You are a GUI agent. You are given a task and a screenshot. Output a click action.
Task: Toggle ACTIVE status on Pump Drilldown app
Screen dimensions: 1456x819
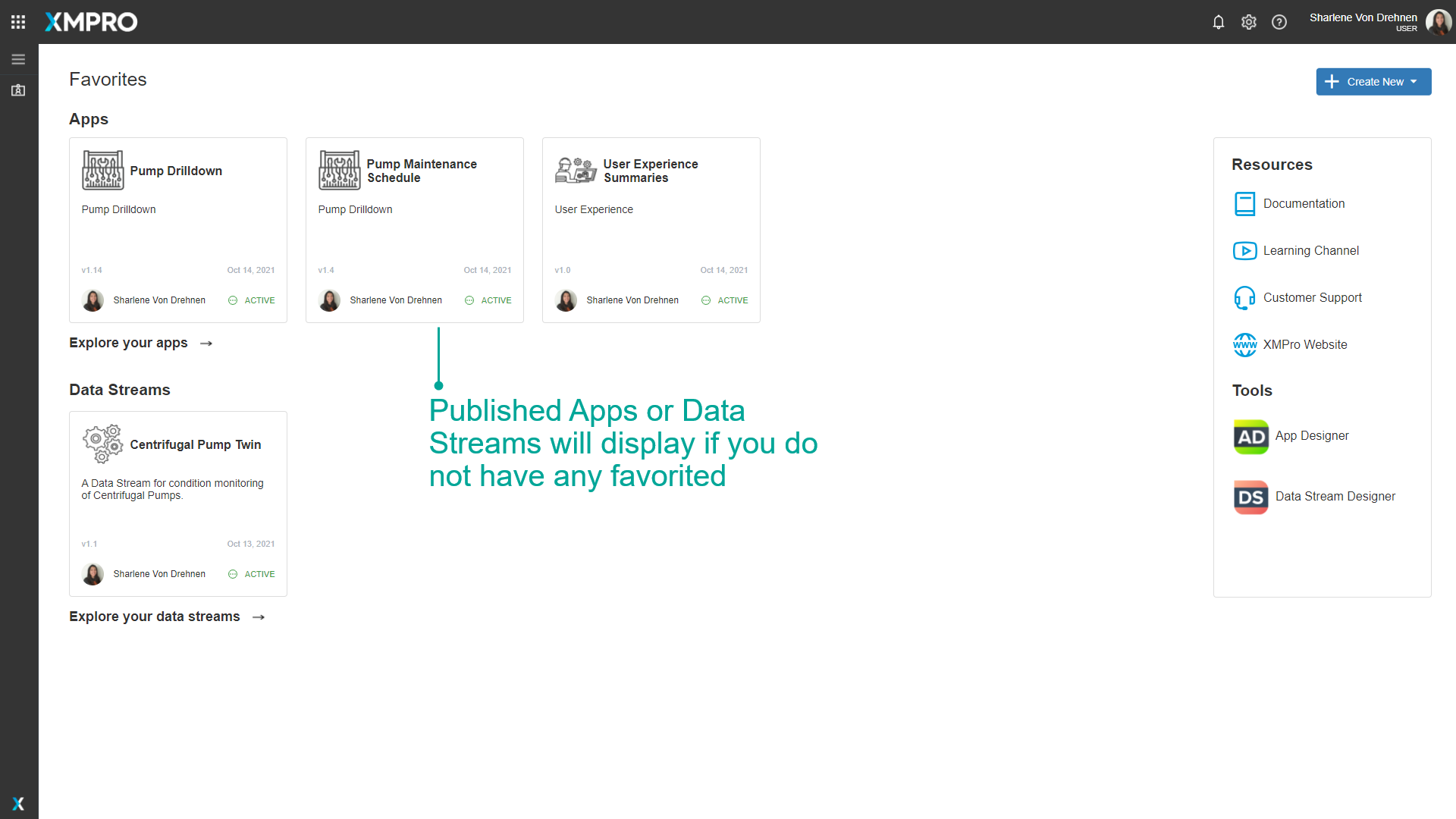[251, 300]
